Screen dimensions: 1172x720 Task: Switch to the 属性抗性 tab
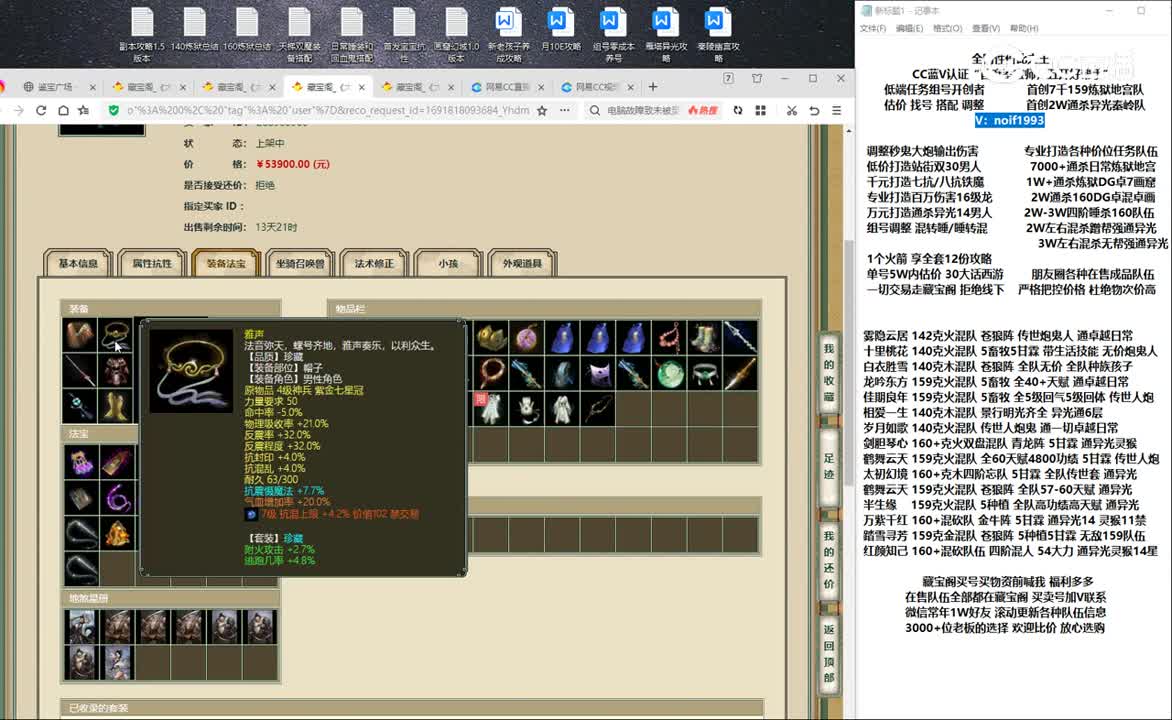coord(152,263)
